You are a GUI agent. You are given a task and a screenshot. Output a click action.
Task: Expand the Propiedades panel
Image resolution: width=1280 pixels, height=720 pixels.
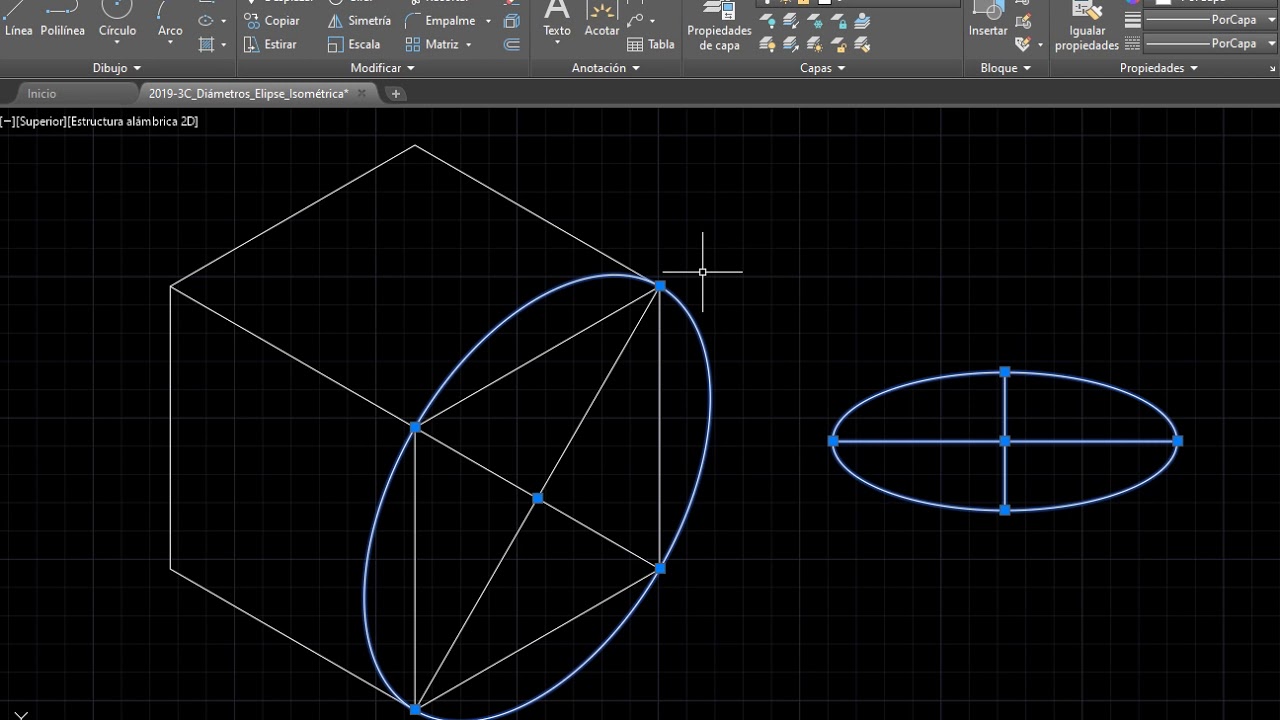pos(1158,68)
